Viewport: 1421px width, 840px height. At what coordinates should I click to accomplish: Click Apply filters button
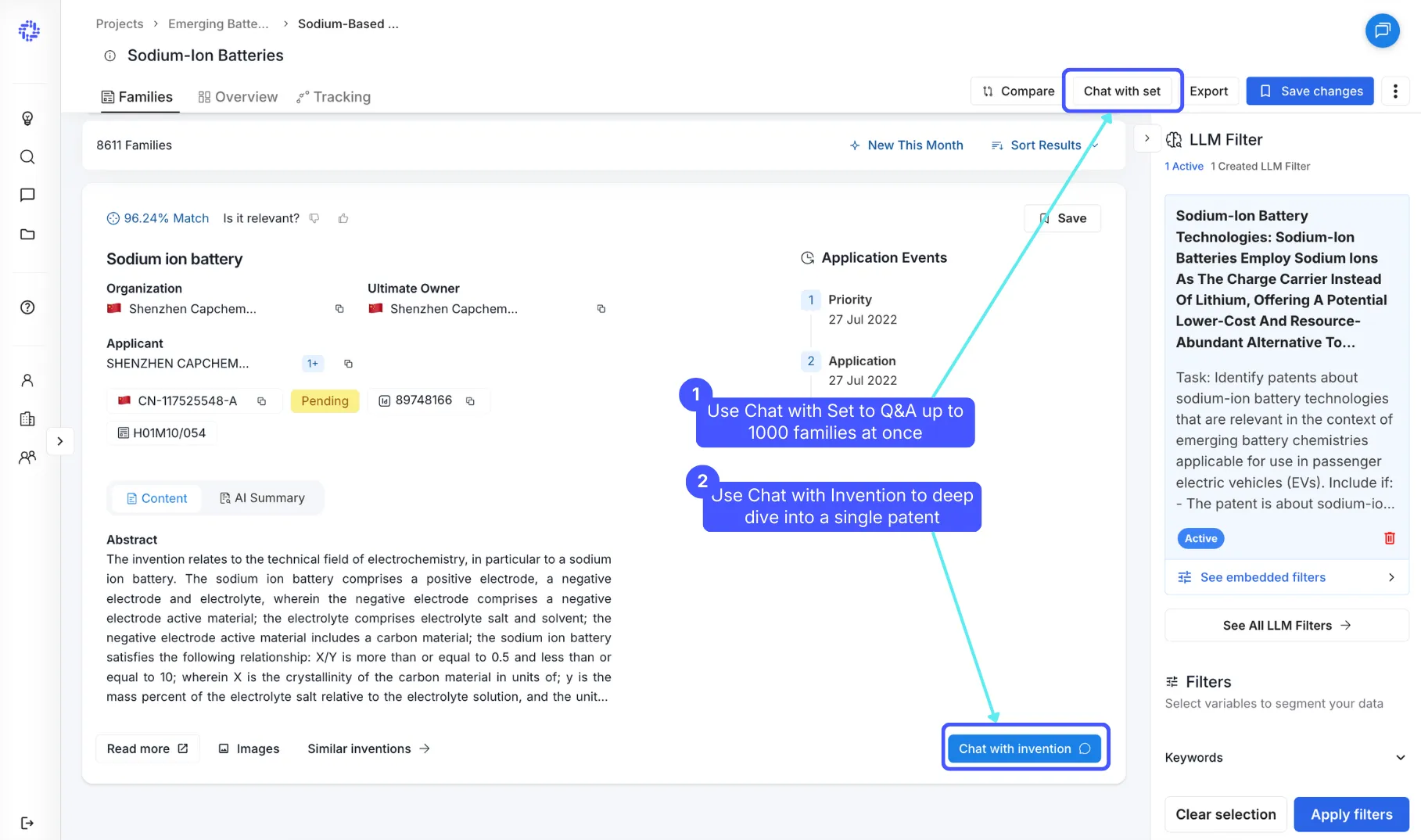[x=1351, y=814]
